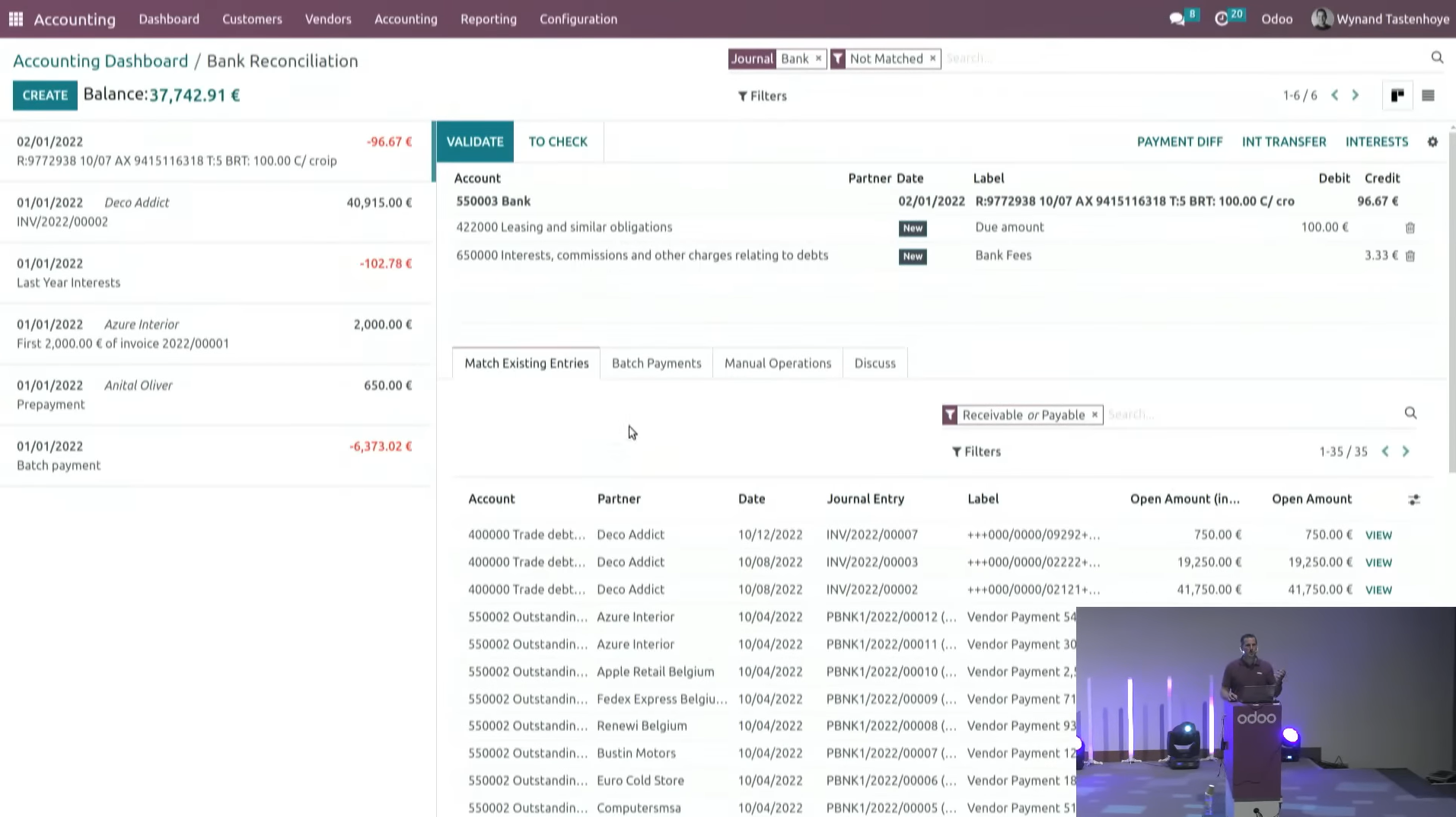Open the Accounting menu
The height and width of the screenshot is (817, 1456).
[x=406, y=19]
